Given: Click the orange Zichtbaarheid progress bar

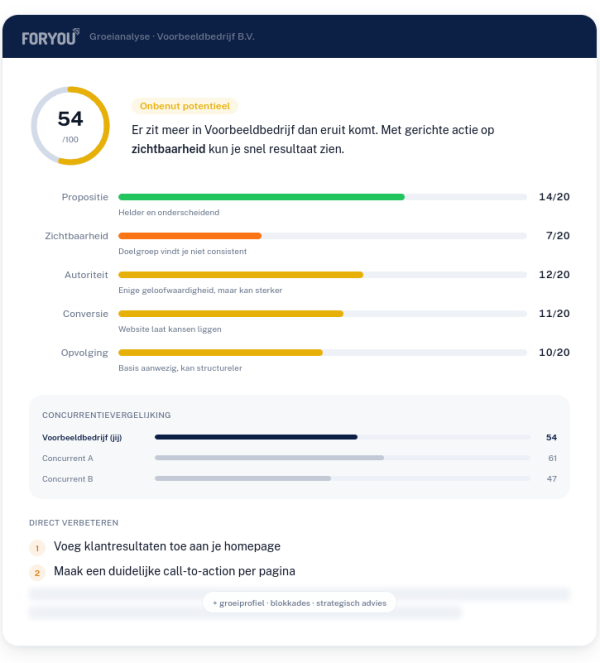Looking at the screenshot, I should [x=190, y=236].
